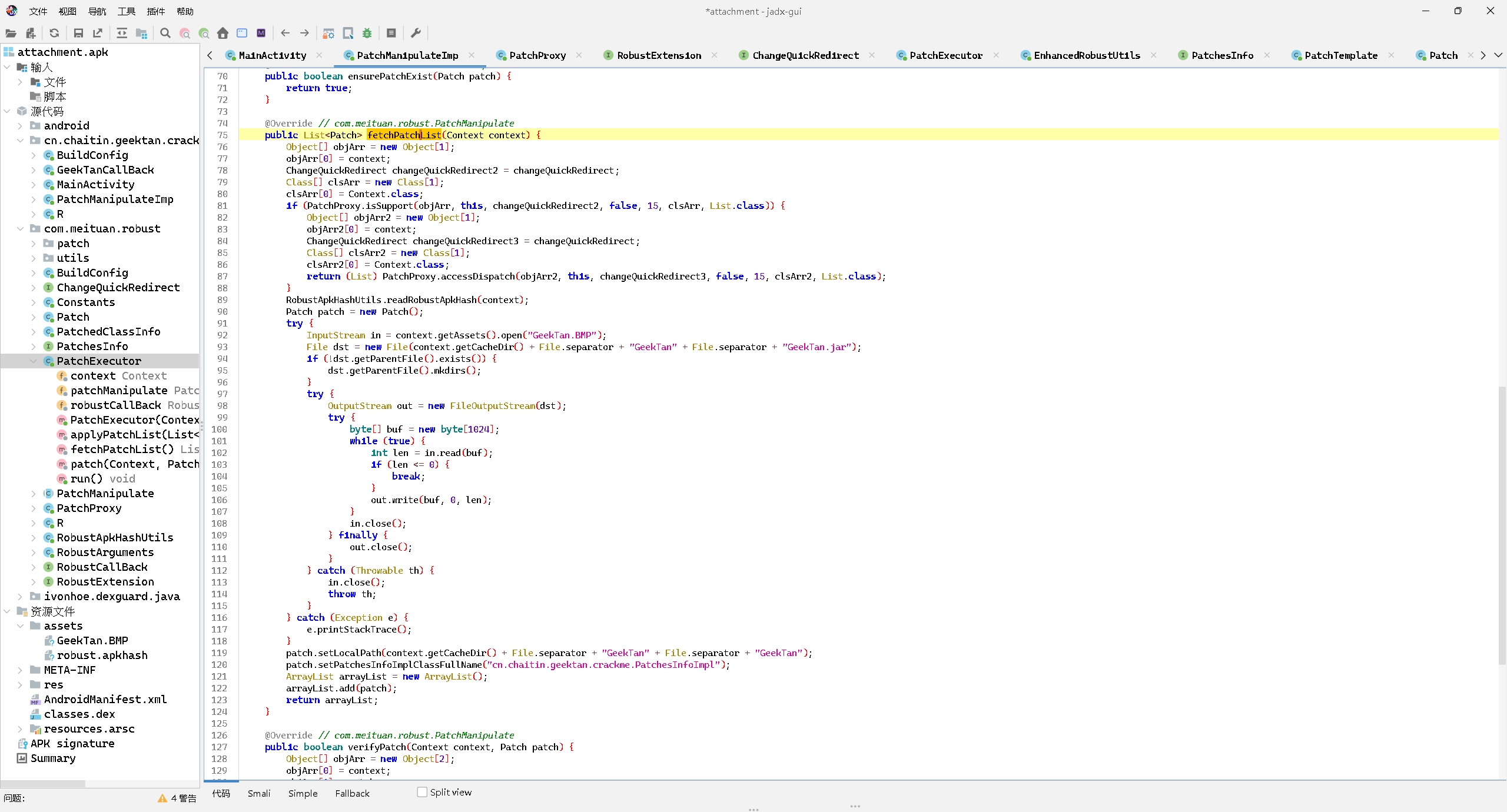Viewport: 1507px width, 812px height.
Task: Switch to Fallback view mode
Action: click(x=352, y=793)
